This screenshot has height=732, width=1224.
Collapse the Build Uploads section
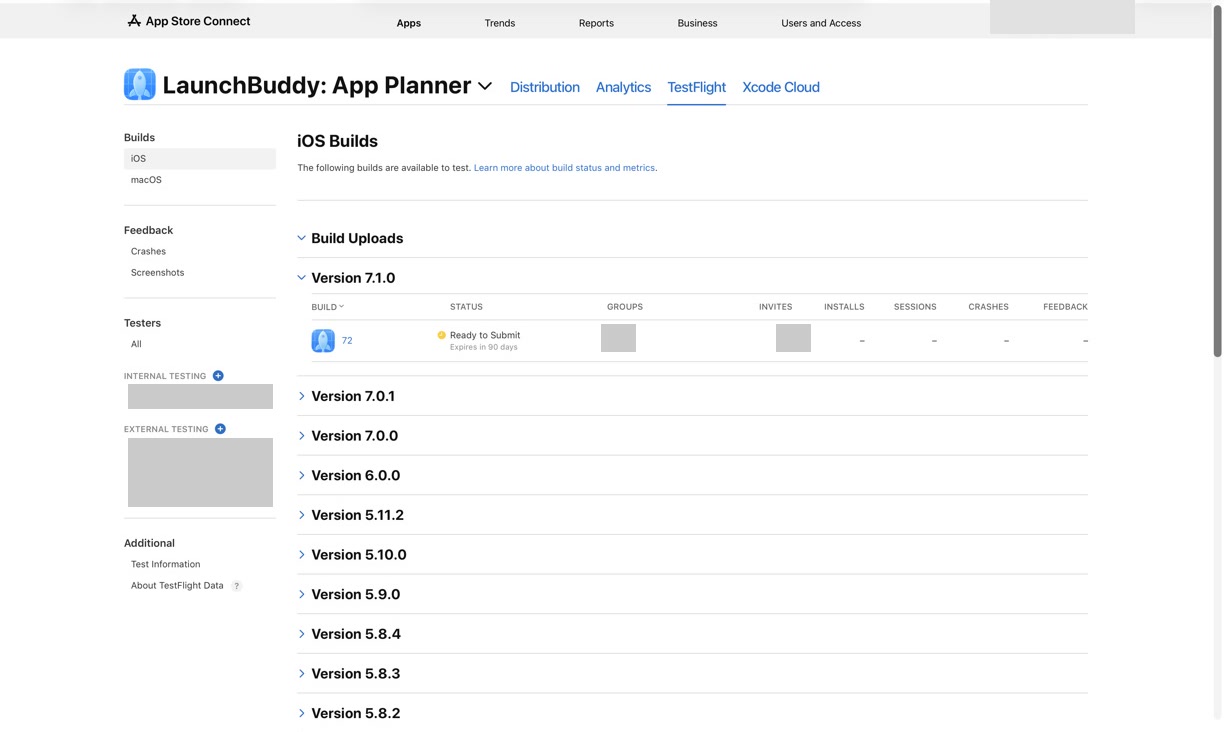(301, 238)
